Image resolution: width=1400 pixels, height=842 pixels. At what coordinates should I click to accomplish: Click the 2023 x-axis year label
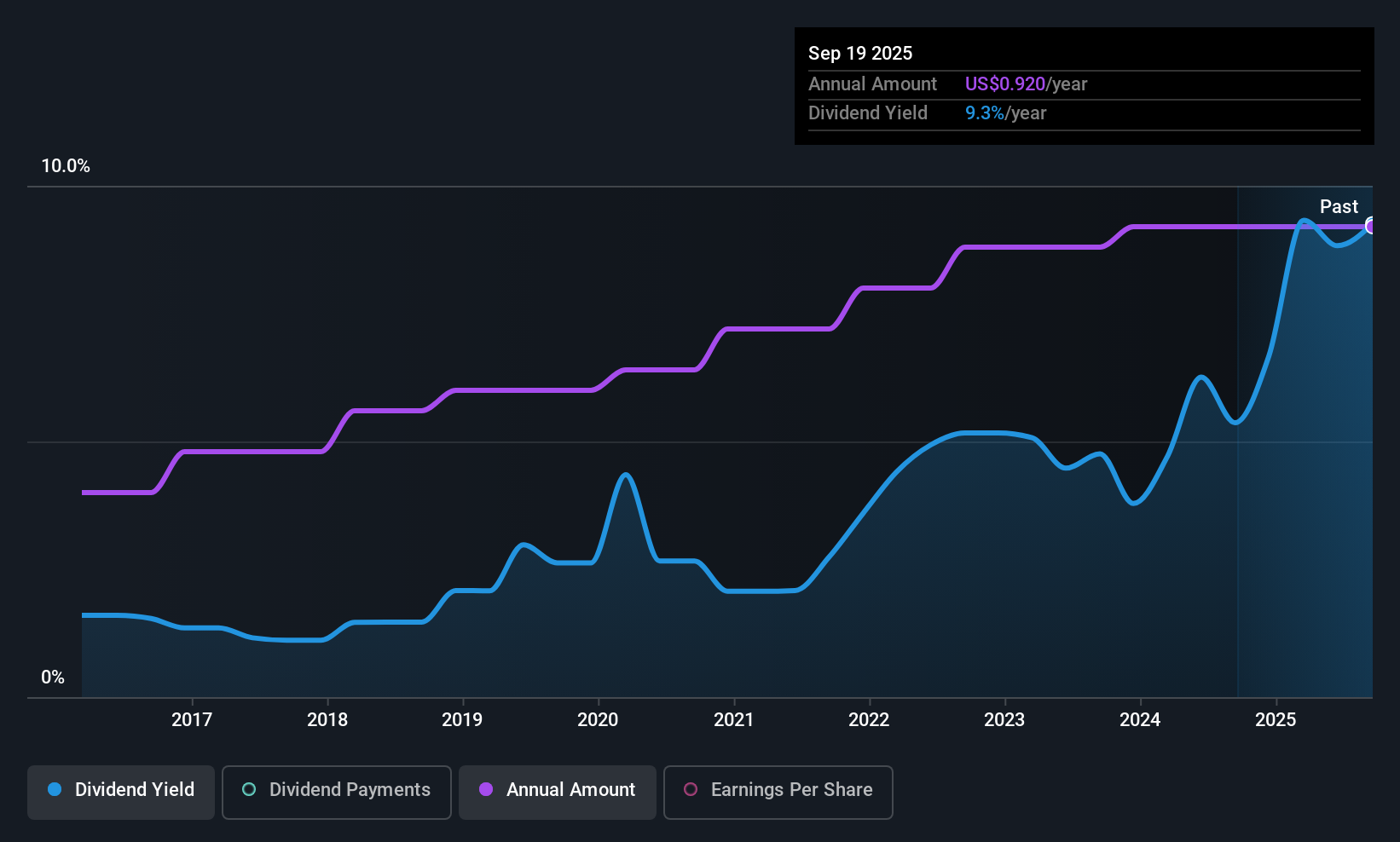pos(1004,720)
